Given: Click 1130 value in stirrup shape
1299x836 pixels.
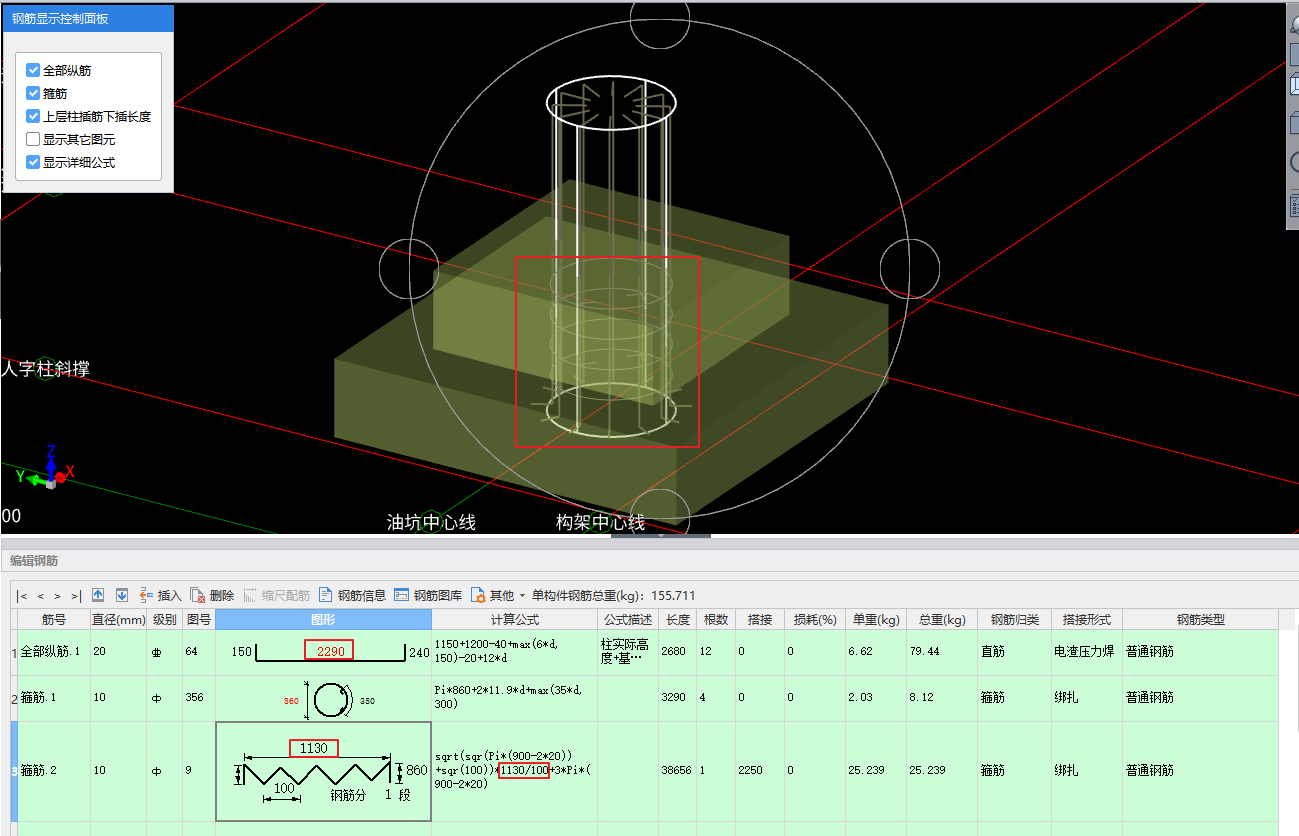Looking at the screenshot, I should tap(314, 748).
